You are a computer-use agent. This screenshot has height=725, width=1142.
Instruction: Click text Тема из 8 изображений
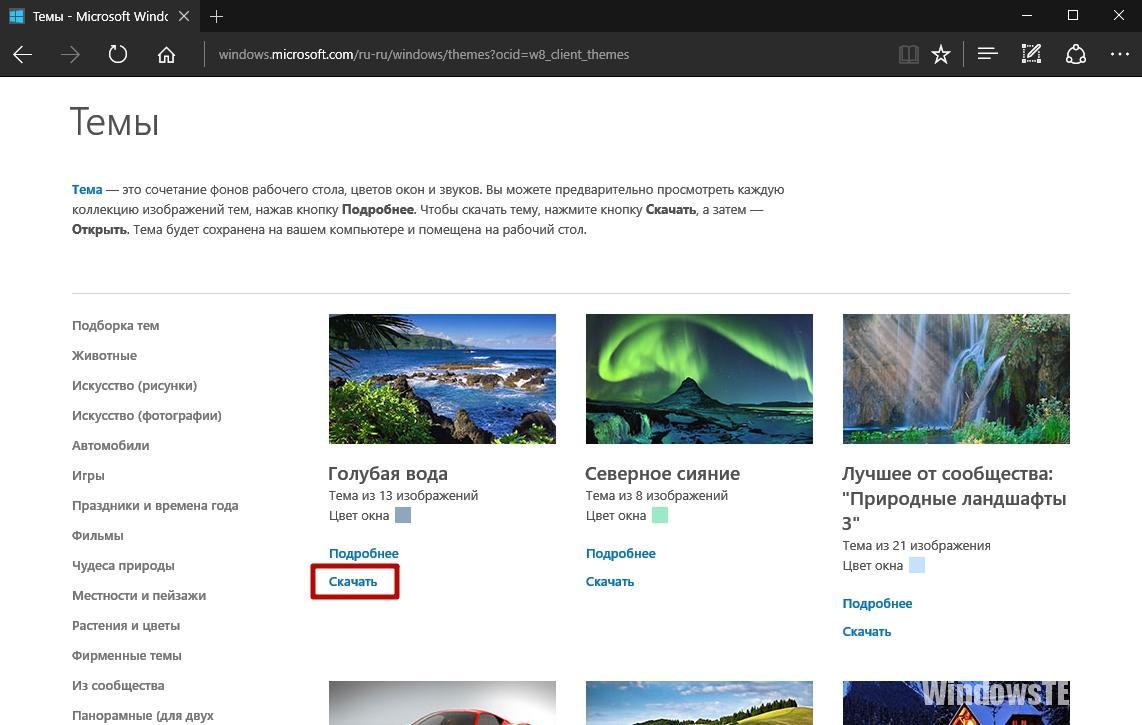(x=656, y=495)
